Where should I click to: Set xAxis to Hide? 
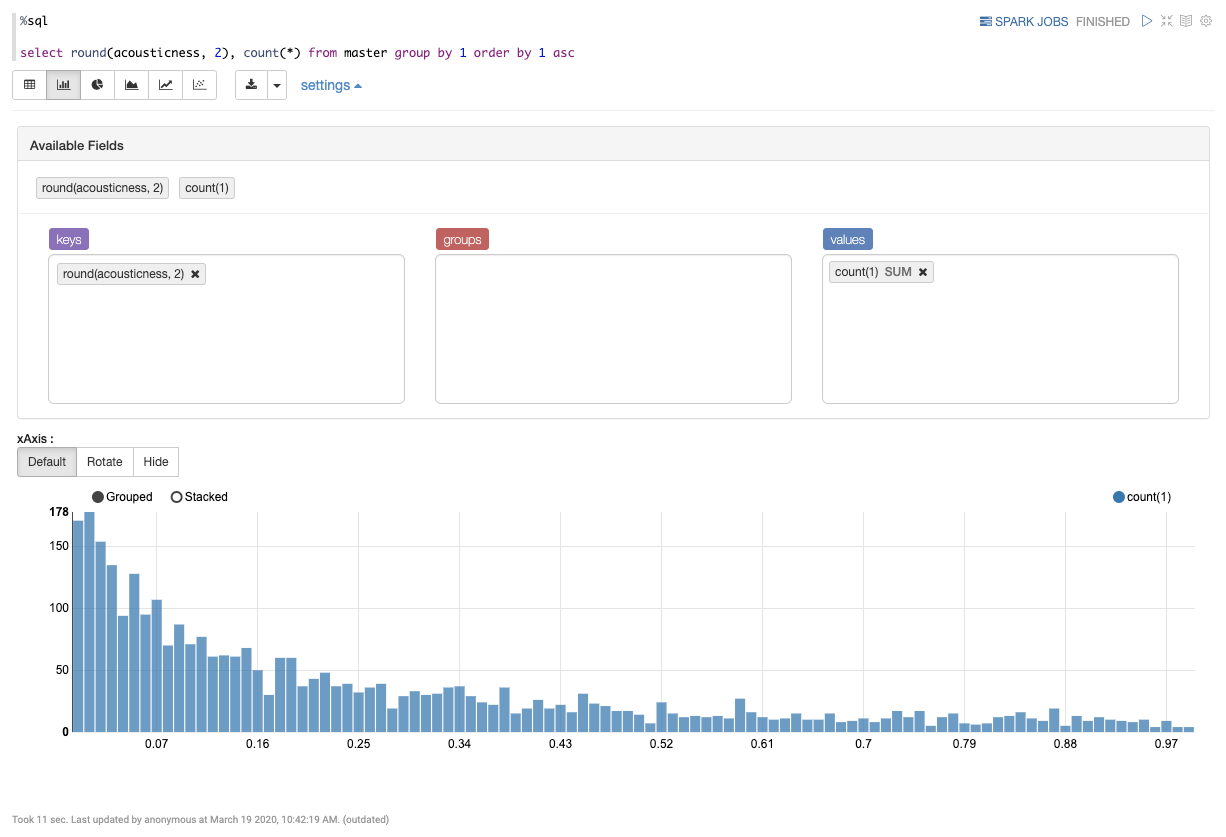[x=156, y=462]
